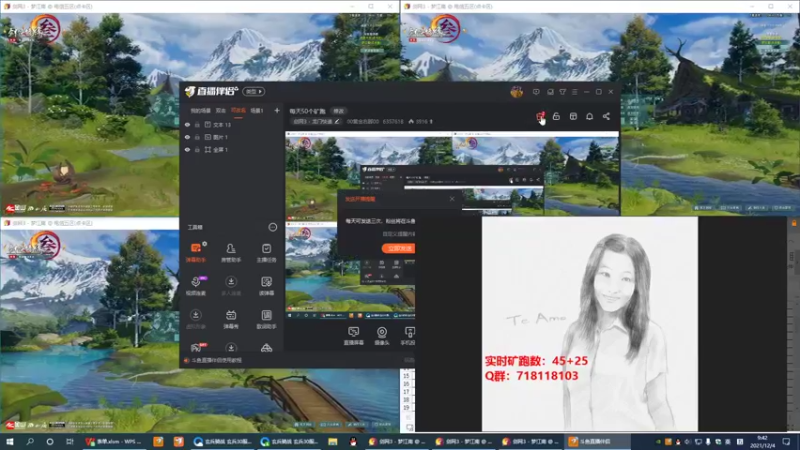This screenshot has height=450, width=800.
Task: Select the 文本 13 source row
Action: click(x=232, y=124)
